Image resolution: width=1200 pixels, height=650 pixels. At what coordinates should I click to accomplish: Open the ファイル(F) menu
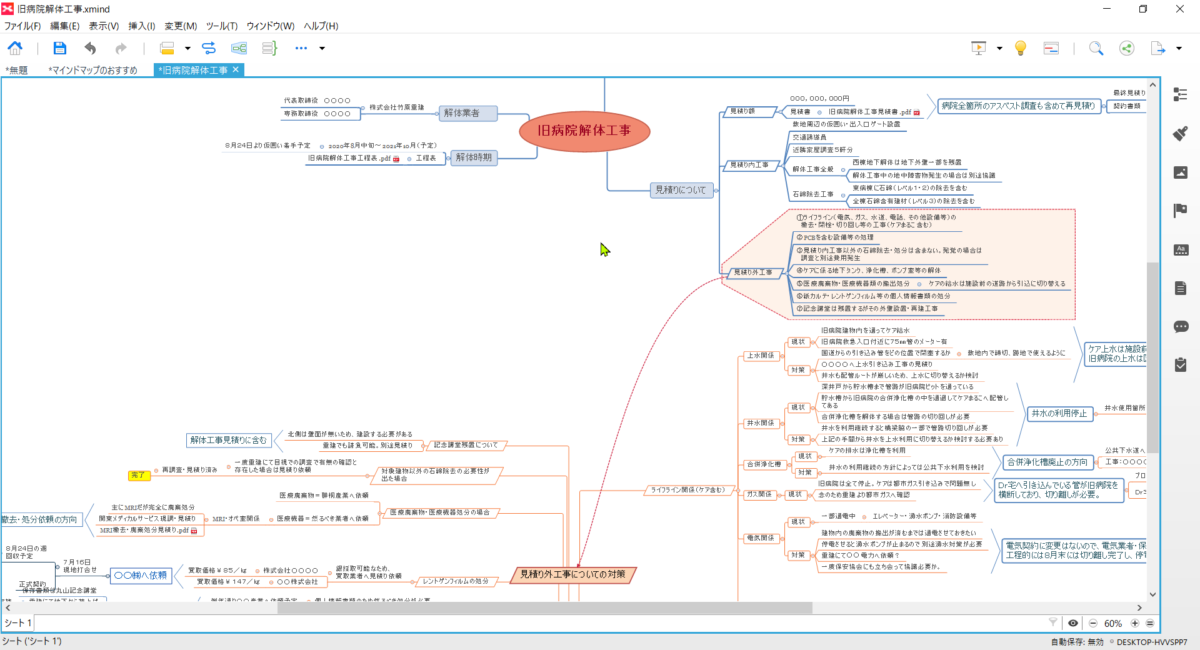(23, 25)
